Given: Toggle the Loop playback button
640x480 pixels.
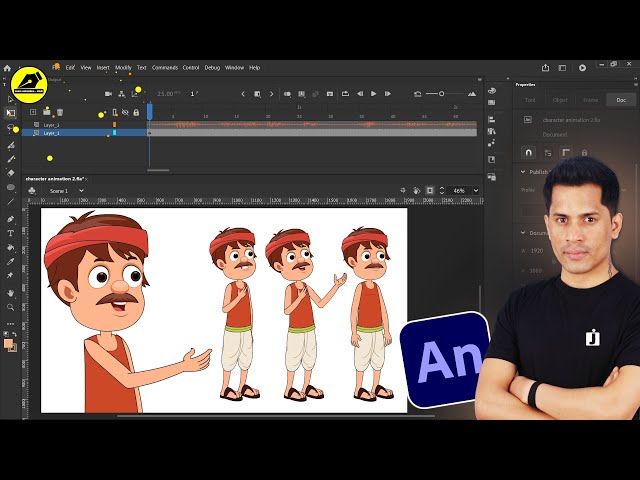Looking at the screenshot, I should pos(345,94).
